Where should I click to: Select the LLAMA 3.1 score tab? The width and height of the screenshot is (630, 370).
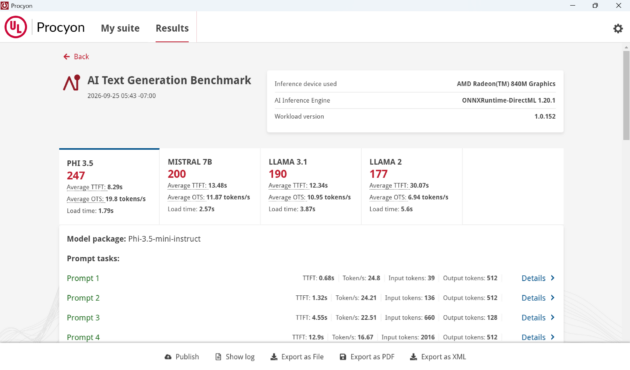click(x=311, y=186)
